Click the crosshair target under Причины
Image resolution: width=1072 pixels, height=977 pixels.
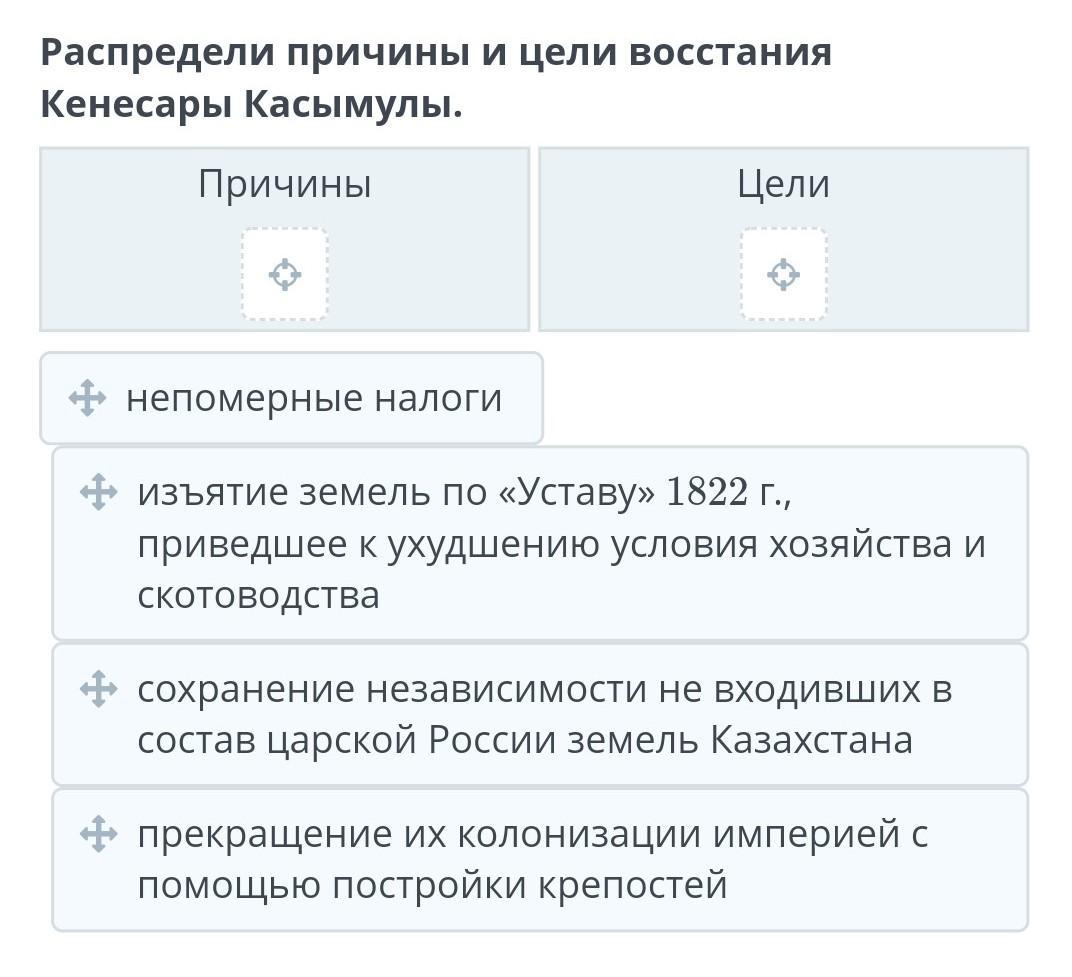(285, 274)
